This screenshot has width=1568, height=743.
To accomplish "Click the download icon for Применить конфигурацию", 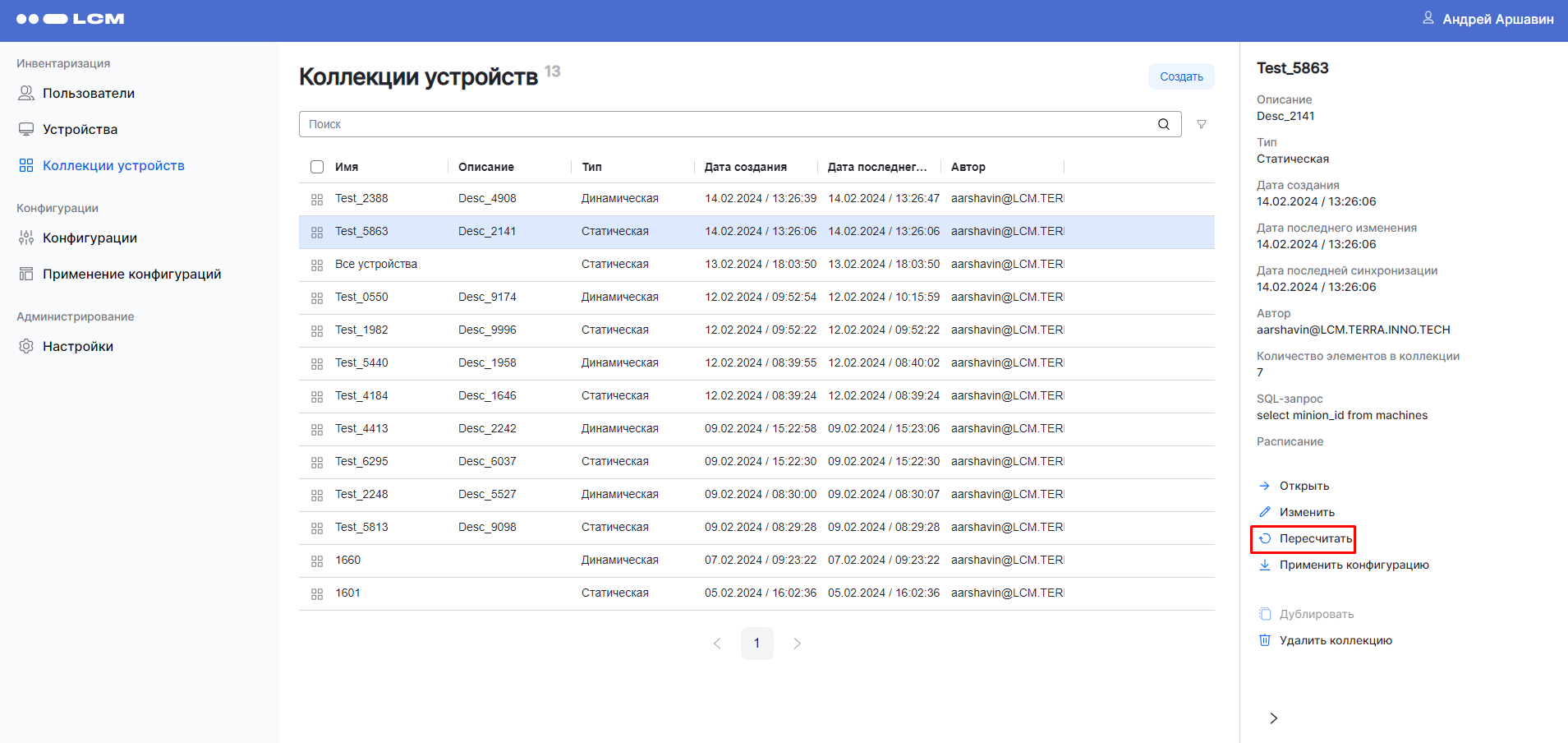I will click(1265, 565).
